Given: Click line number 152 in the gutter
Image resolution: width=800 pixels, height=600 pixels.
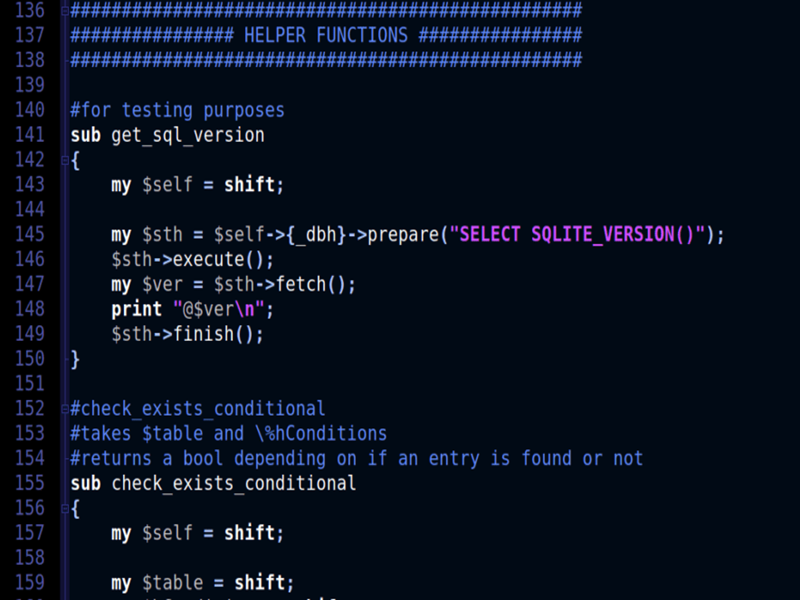Looking at the screenshot, I should pyautogui.click(x=30, y=408).
